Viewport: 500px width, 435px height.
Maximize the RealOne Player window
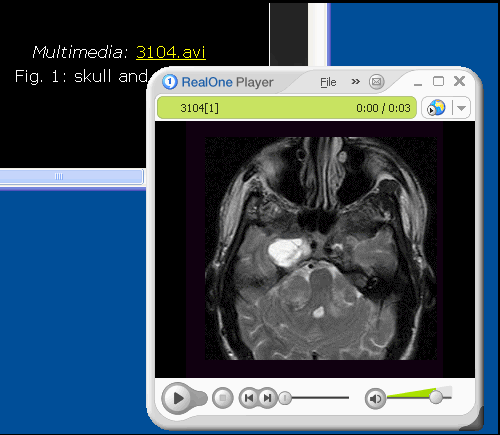438,81
